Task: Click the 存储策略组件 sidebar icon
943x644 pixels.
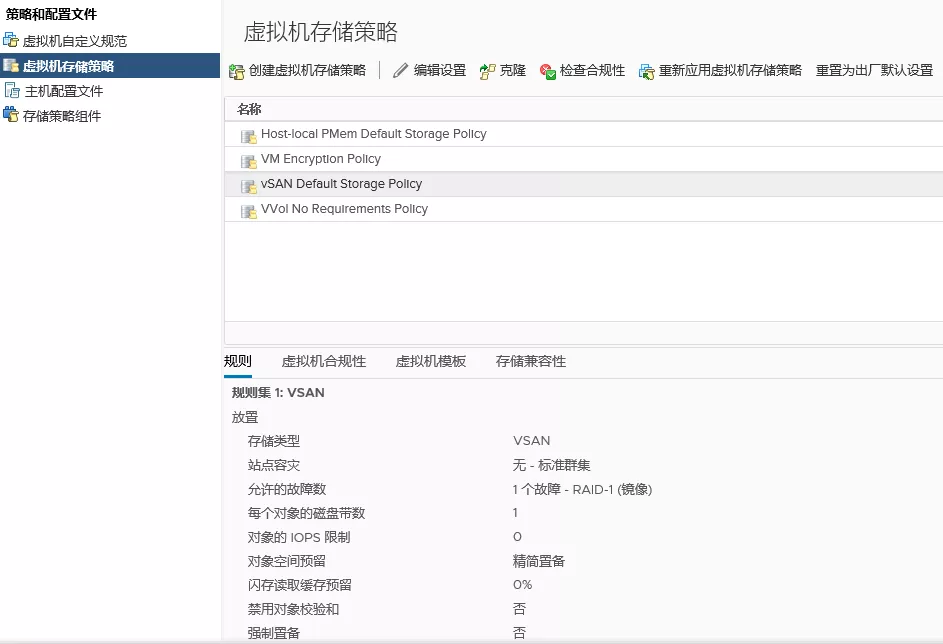Action: (x=11, y=116)
